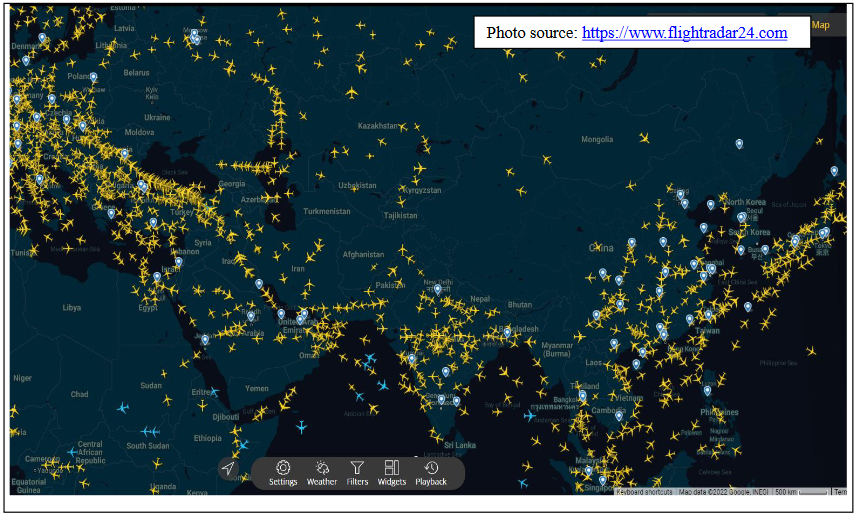Image resolution: width=860 pixels, height=528 pixels.
Task: Click the 500 km map scale control
Action: point(801,492)
